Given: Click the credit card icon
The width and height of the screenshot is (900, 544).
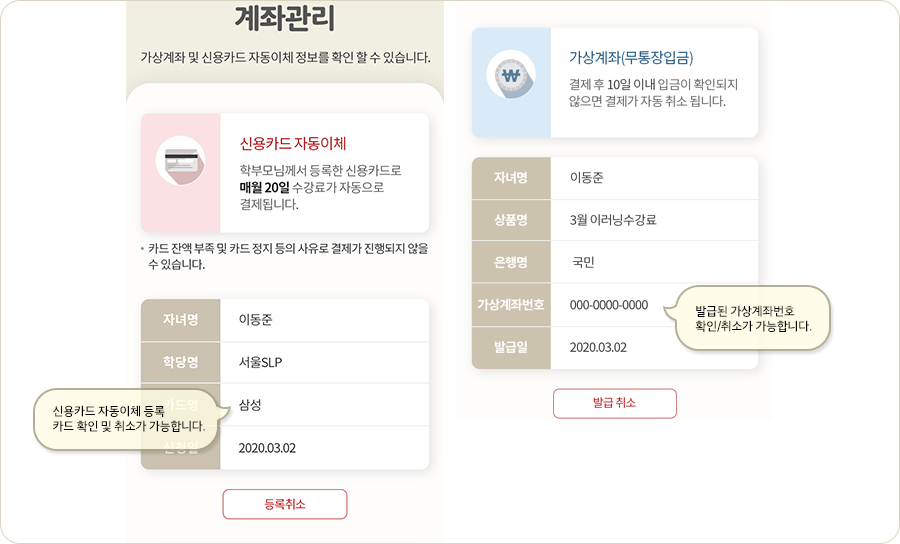Looking at the screenshot, I should tap(181, 161).
